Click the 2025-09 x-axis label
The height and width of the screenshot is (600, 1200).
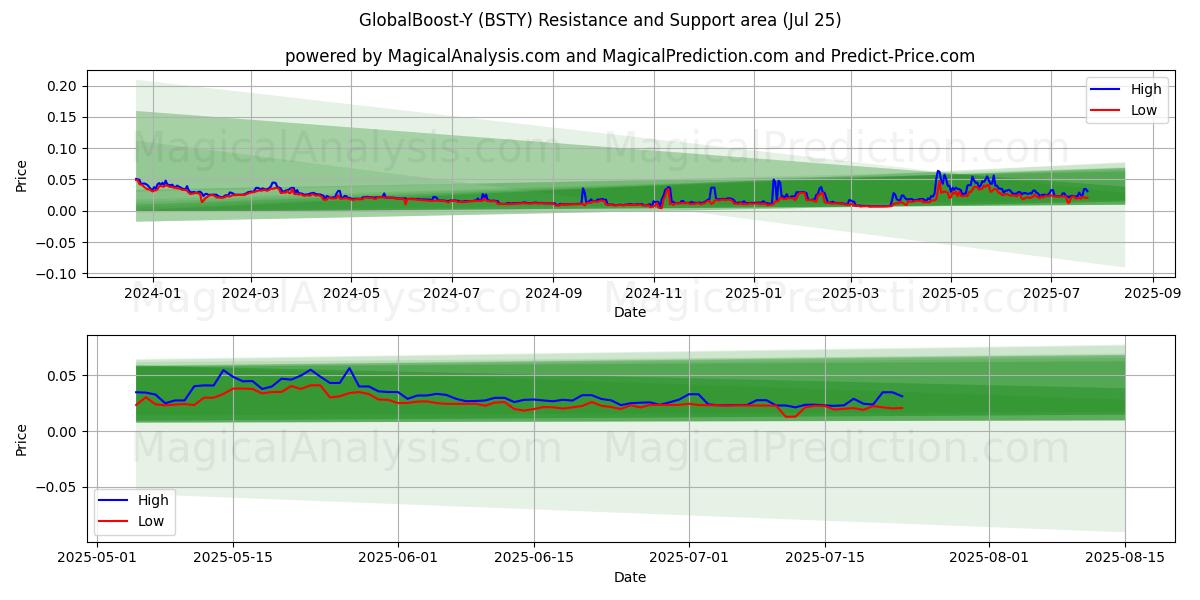[x=1153, y=293]
